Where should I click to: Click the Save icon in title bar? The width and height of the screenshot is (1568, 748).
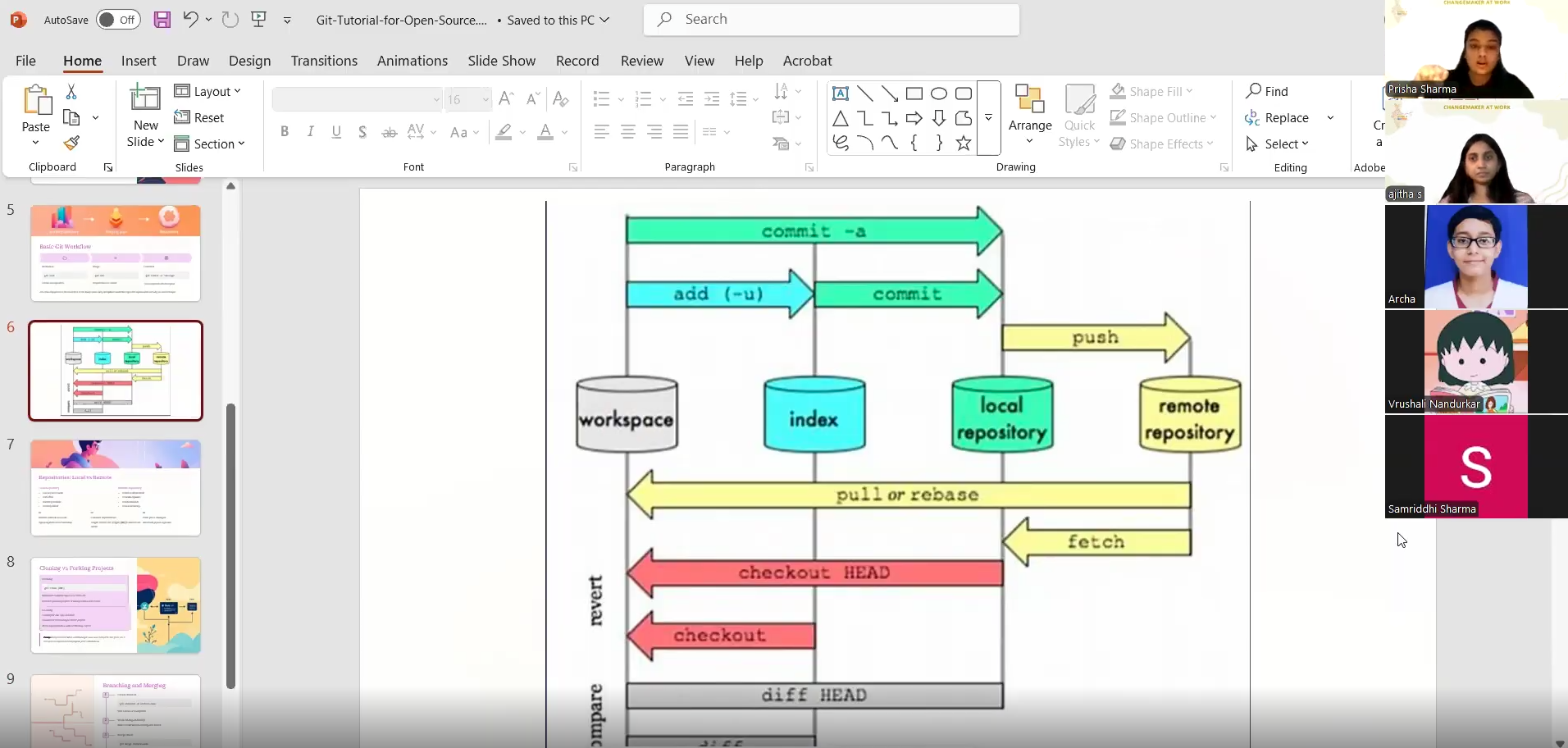(x=162, y=20)
